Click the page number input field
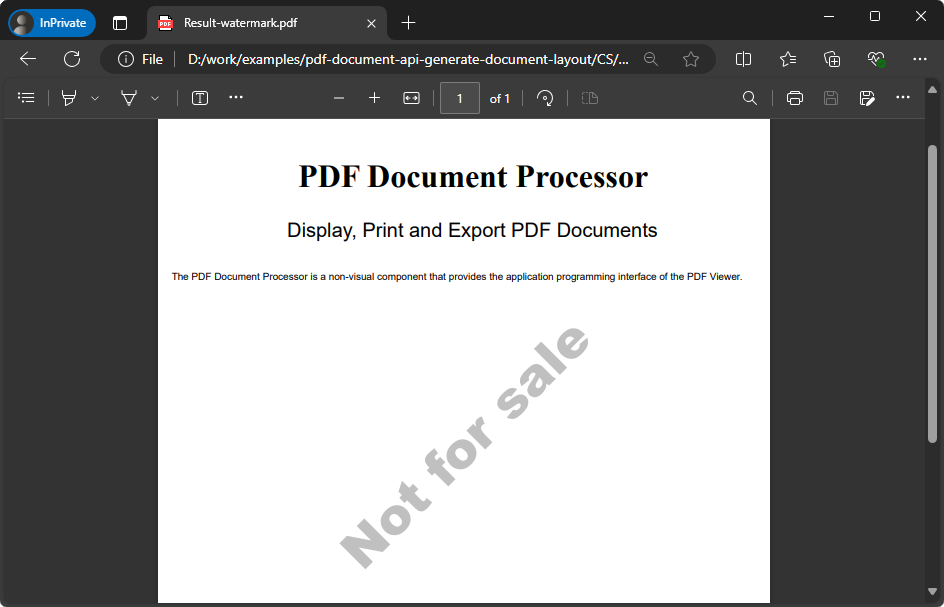This screenshot has height=607, width=944. [460, 98]
